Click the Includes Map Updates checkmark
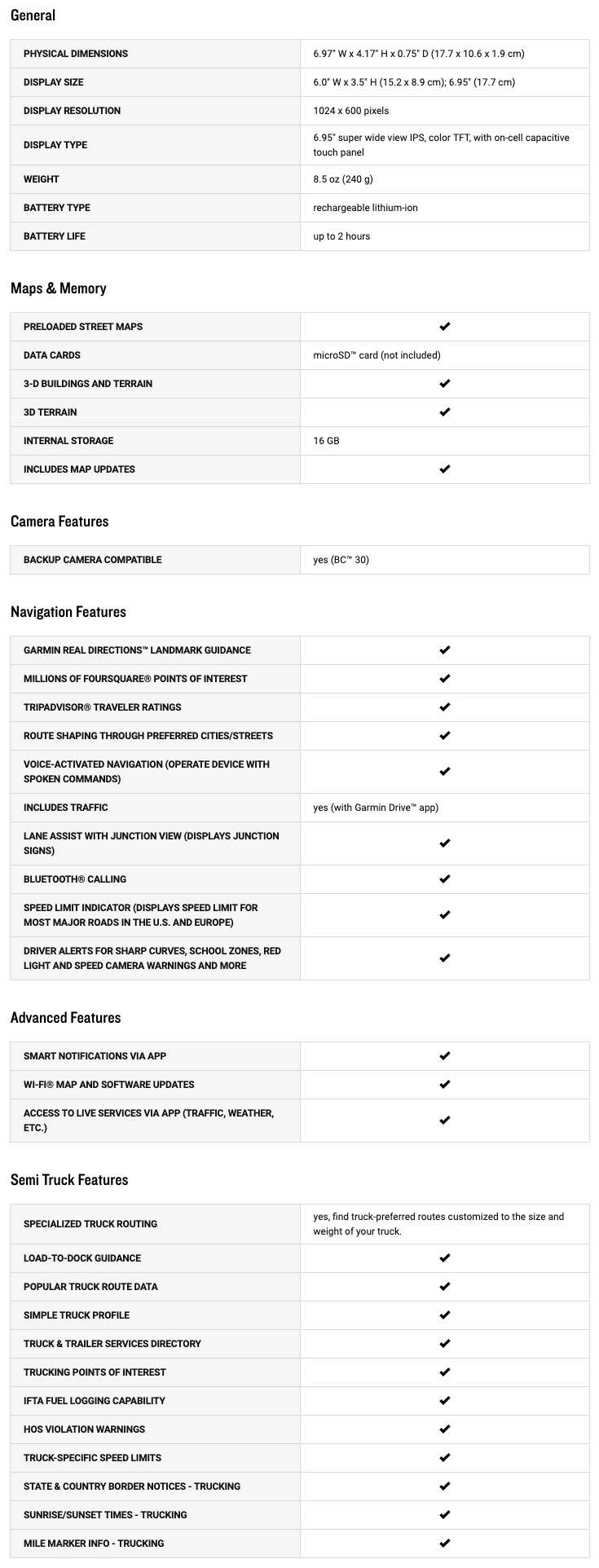599x1568 pixels. [444, 469]
